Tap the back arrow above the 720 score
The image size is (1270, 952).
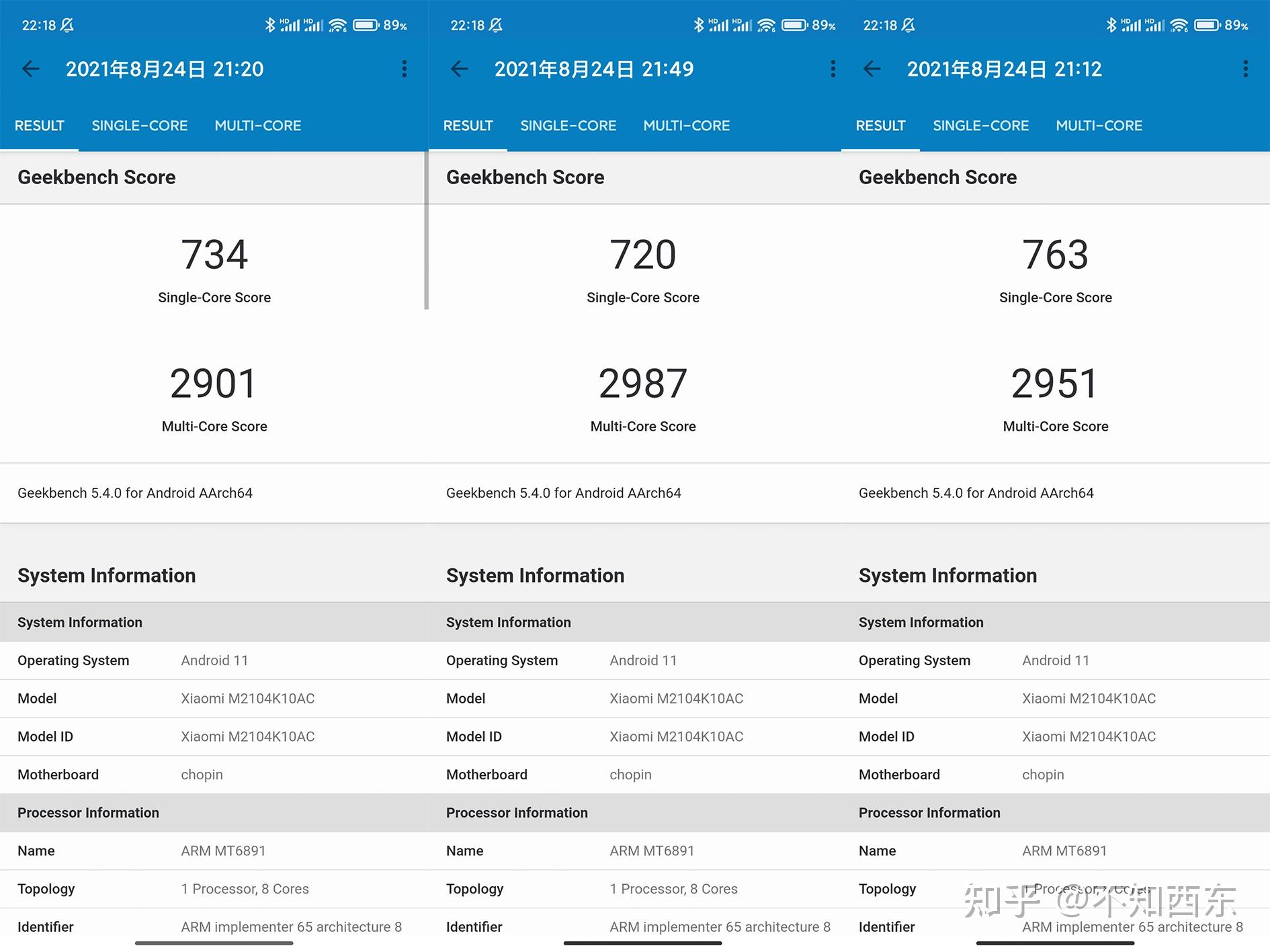tap(459, 69)
